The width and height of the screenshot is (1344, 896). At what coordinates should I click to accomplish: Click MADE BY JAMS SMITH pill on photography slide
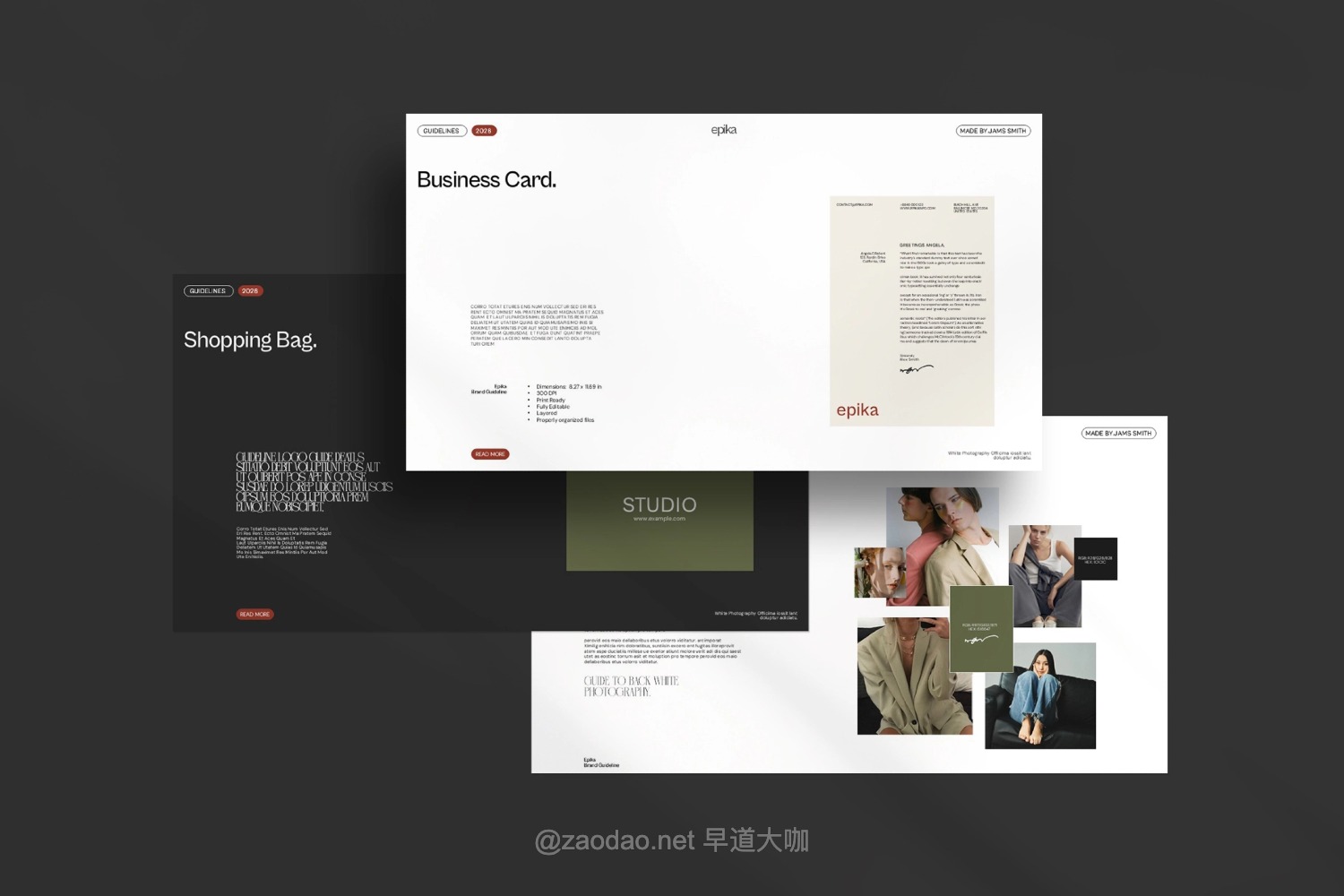[x=1118, y=434]
